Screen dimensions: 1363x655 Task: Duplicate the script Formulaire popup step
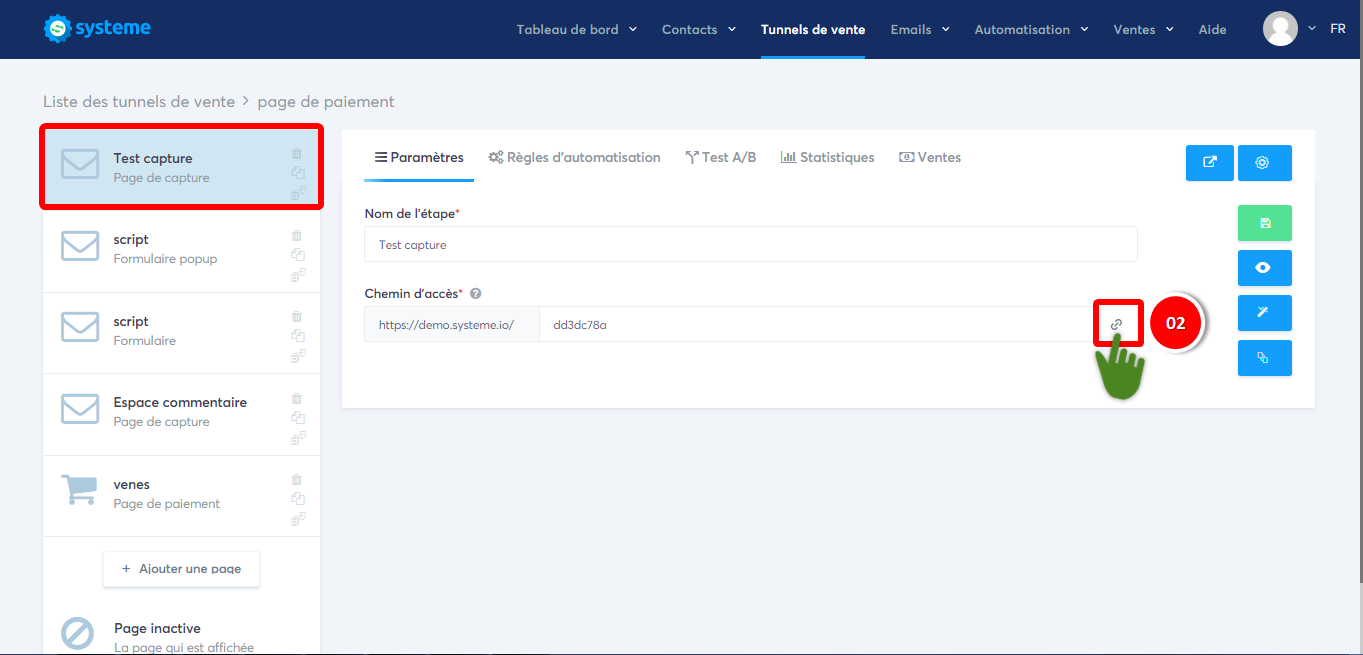[x=298, y=255]
